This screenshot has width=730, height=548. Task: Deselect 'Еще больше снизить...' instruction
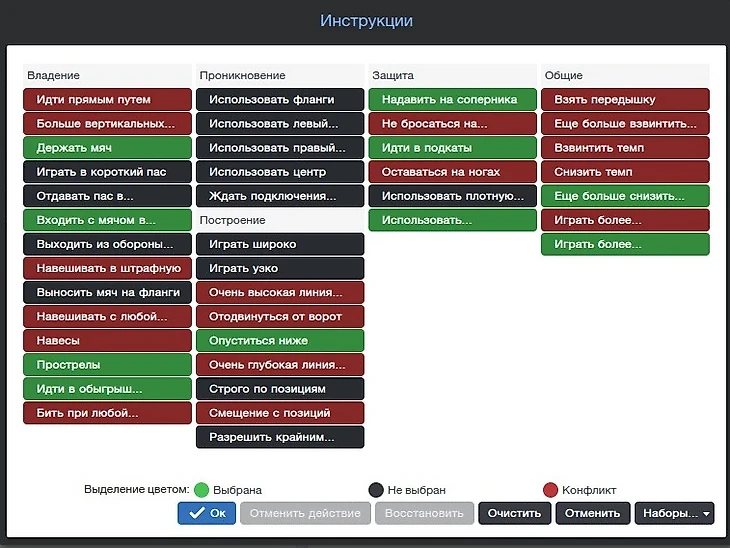pyautogui.click(x=625, y=196)
